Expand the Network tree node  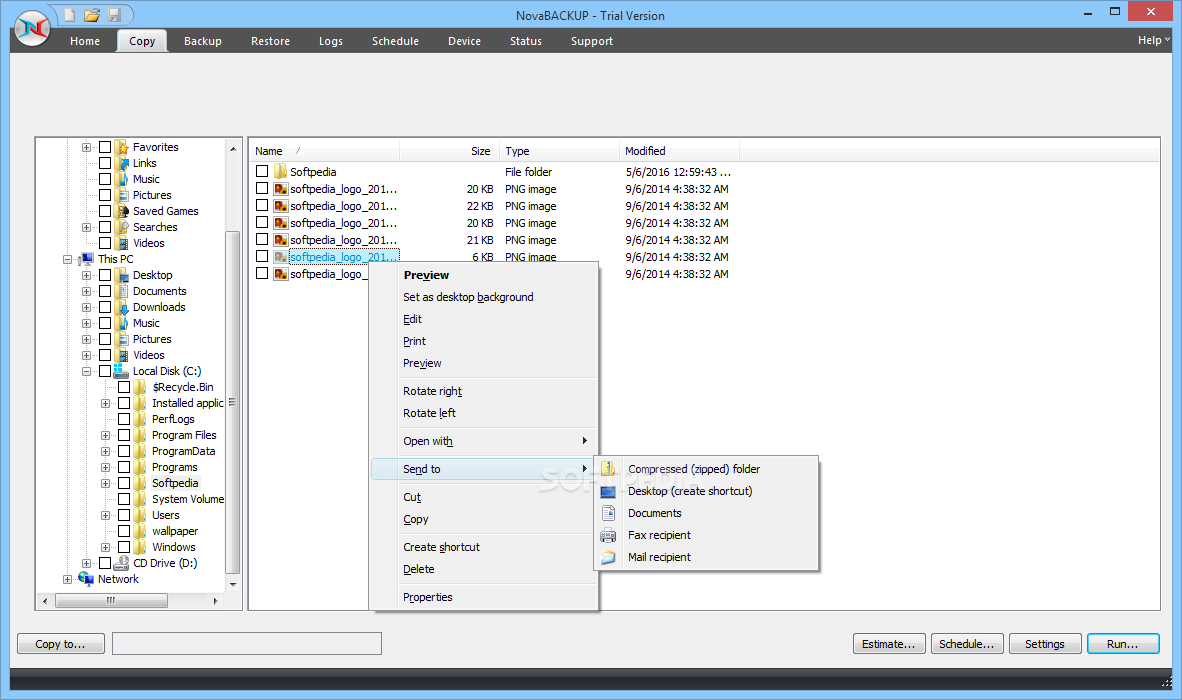pyautogui.click(x=68, y=579)
